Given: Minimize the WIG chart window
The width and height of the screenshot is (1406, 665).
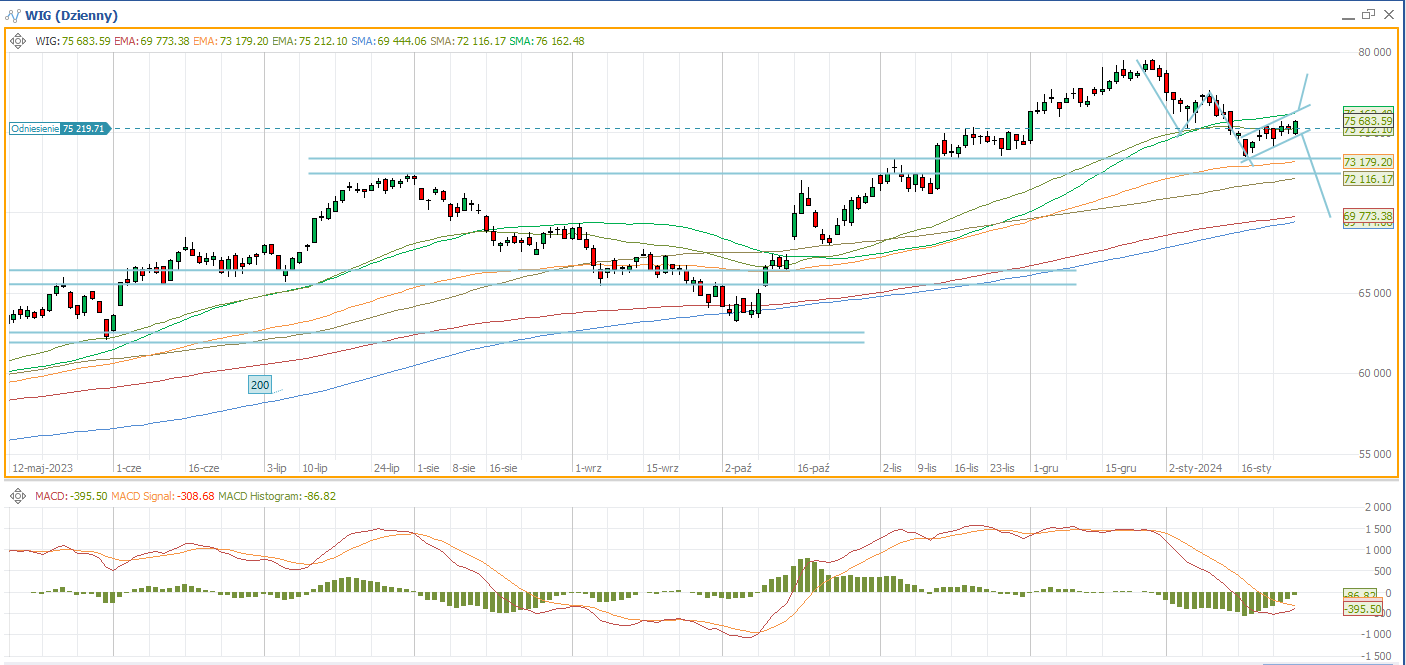Looking at the screenshot, I should pos(1347,14).
